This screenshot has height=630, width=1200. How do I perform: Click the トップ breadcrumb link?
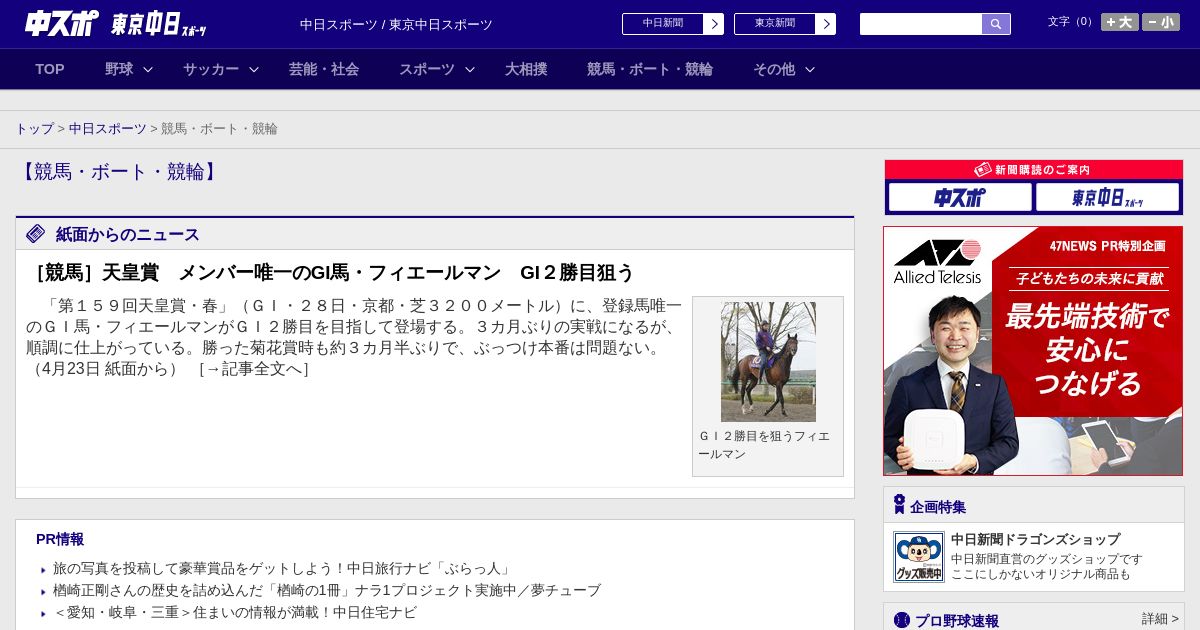click(x=34, y=129)
